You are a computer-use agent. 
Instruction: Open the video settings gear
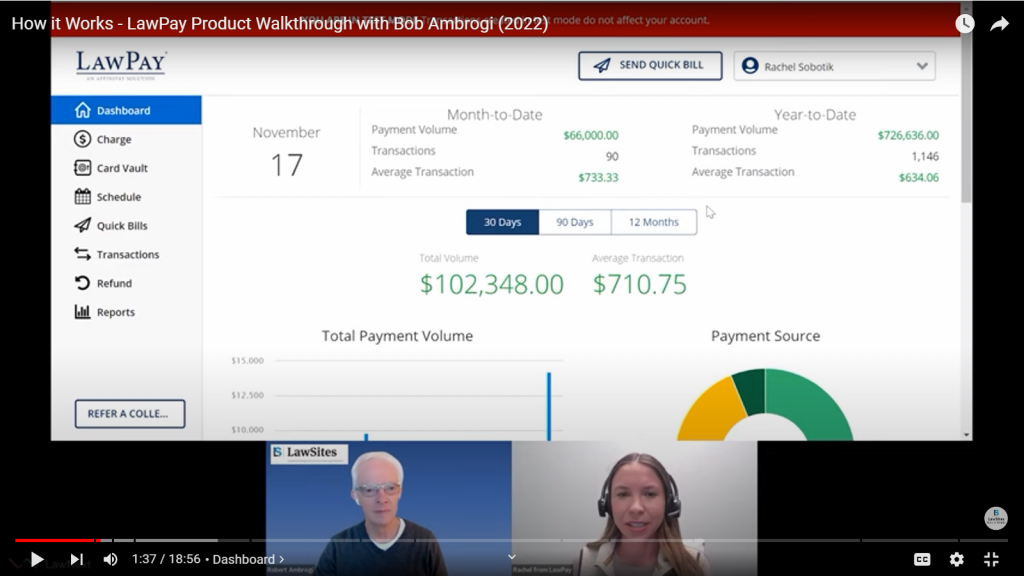(957, 559)
